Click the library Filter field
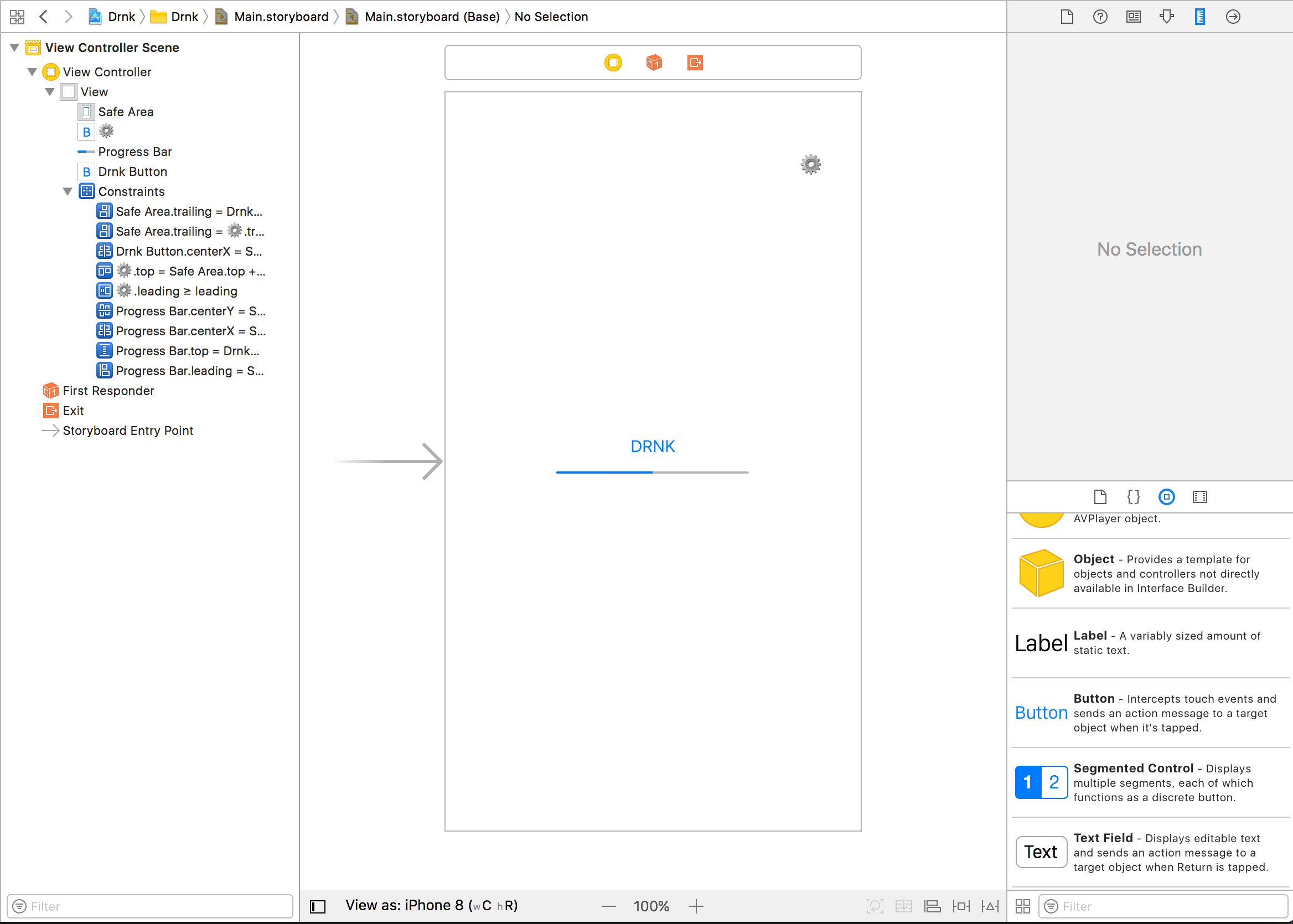This screenshot has width=1293, height=924. point(1163,906)
